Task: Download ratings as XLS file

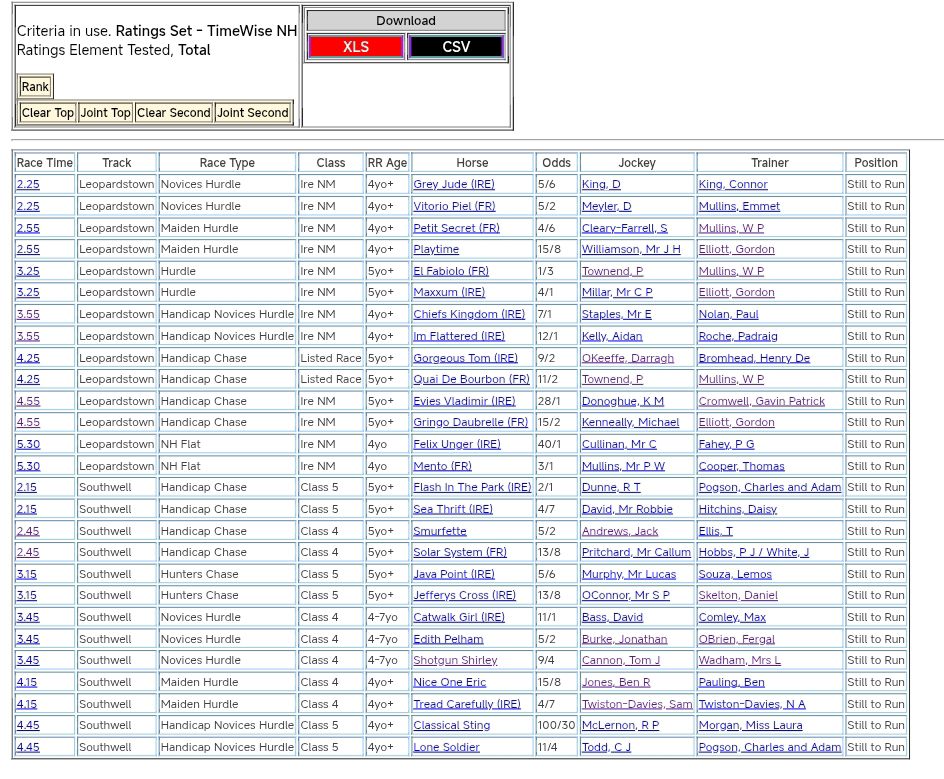Action: coord(356,47)
